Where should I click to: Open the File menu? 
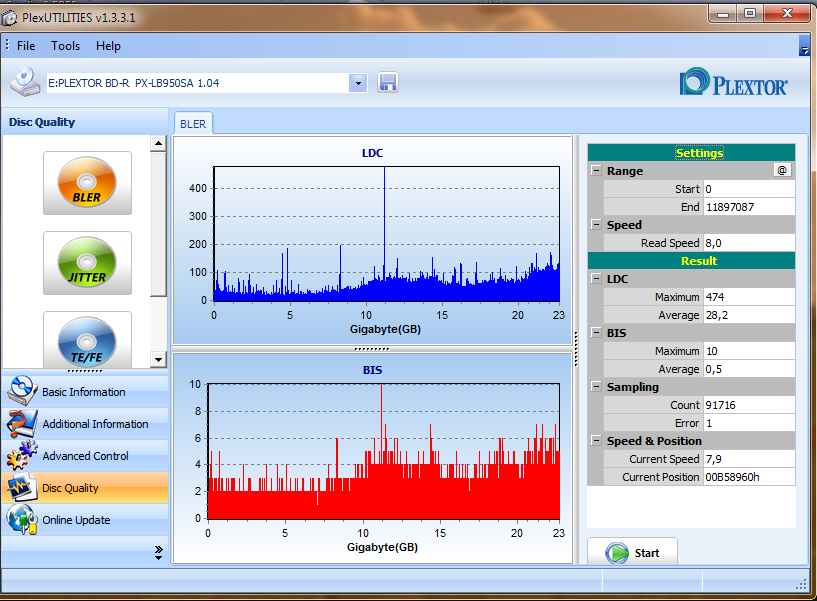26,46
